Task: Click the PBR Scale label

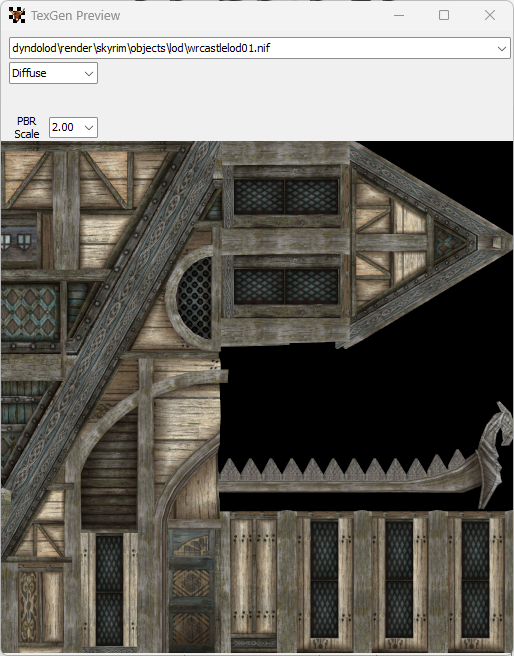Action: pyautogui.click(x=27, y=128)
